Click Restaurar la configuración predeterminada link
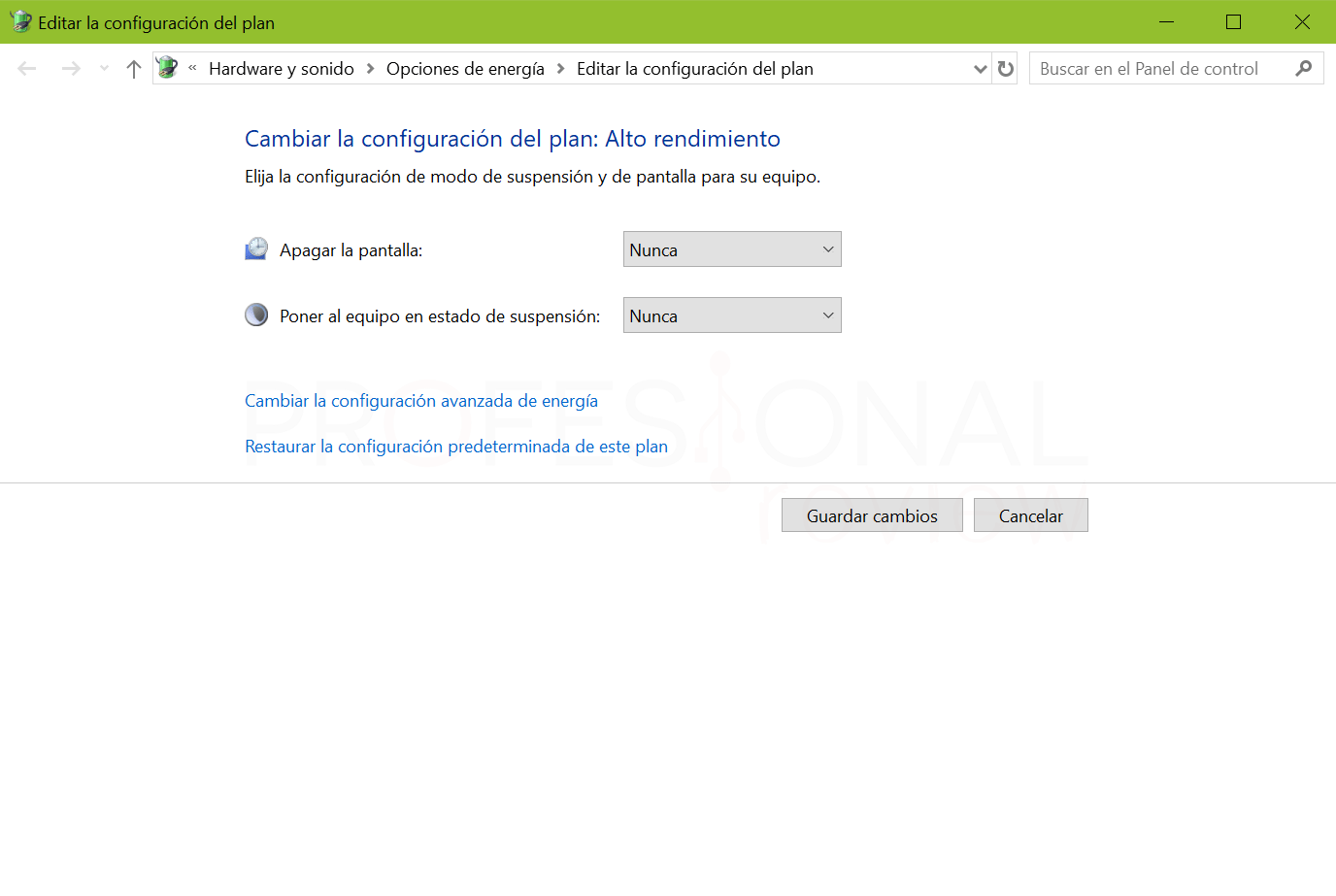The width and height of the screenshot is (1336, 896). point(456,447)
